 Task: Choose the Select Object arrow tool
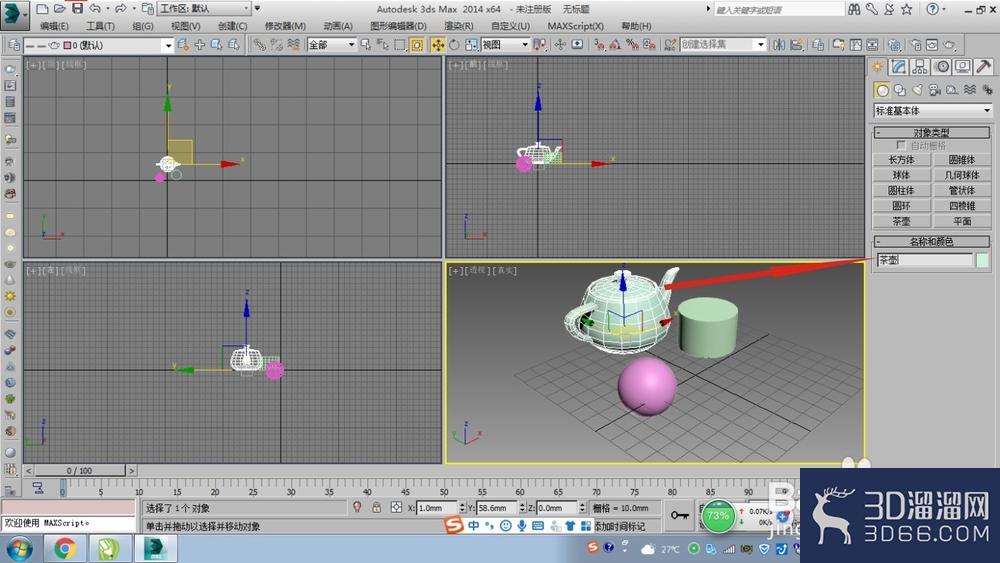[x=366, y=45]
